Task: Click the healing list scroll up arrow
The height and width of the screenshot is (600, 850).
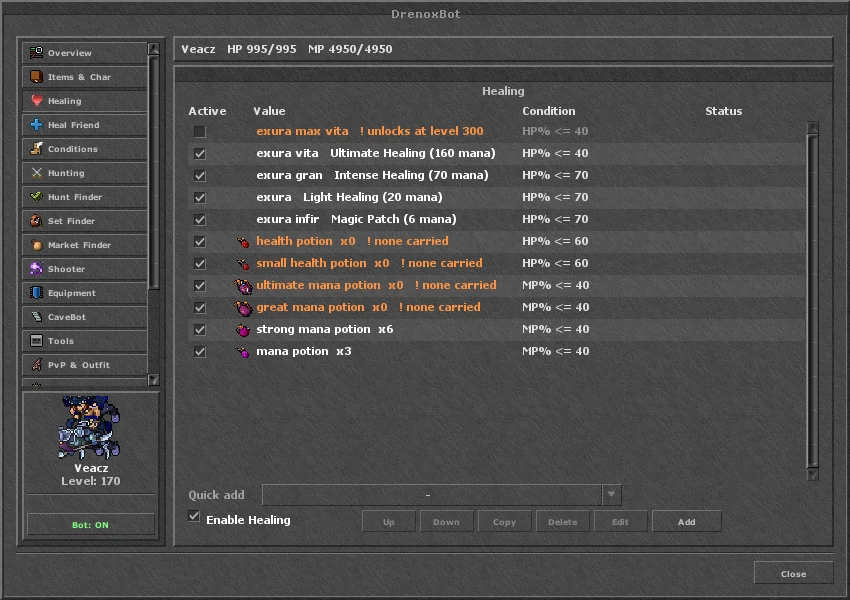Action: [x=812, y=128]
